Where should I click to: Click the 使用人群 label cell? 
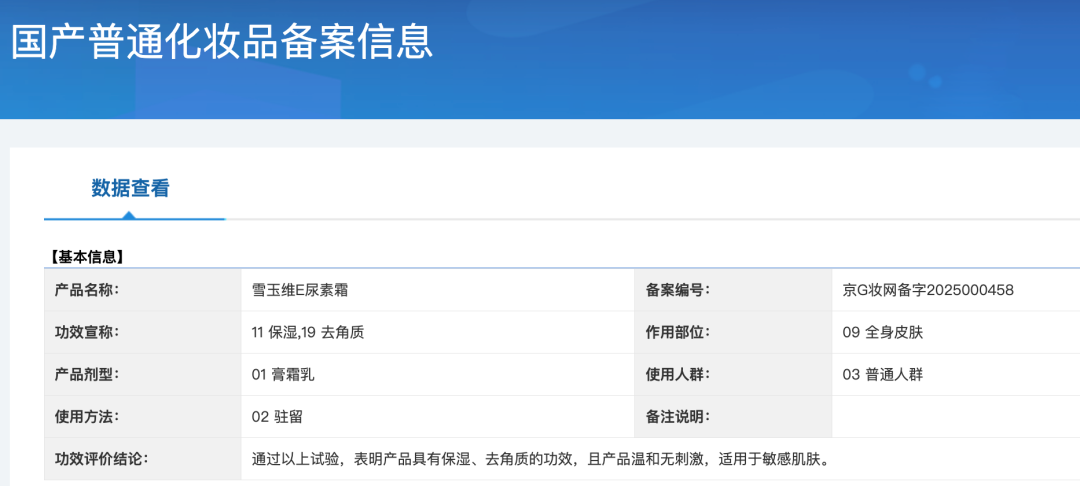pos(733,374)
